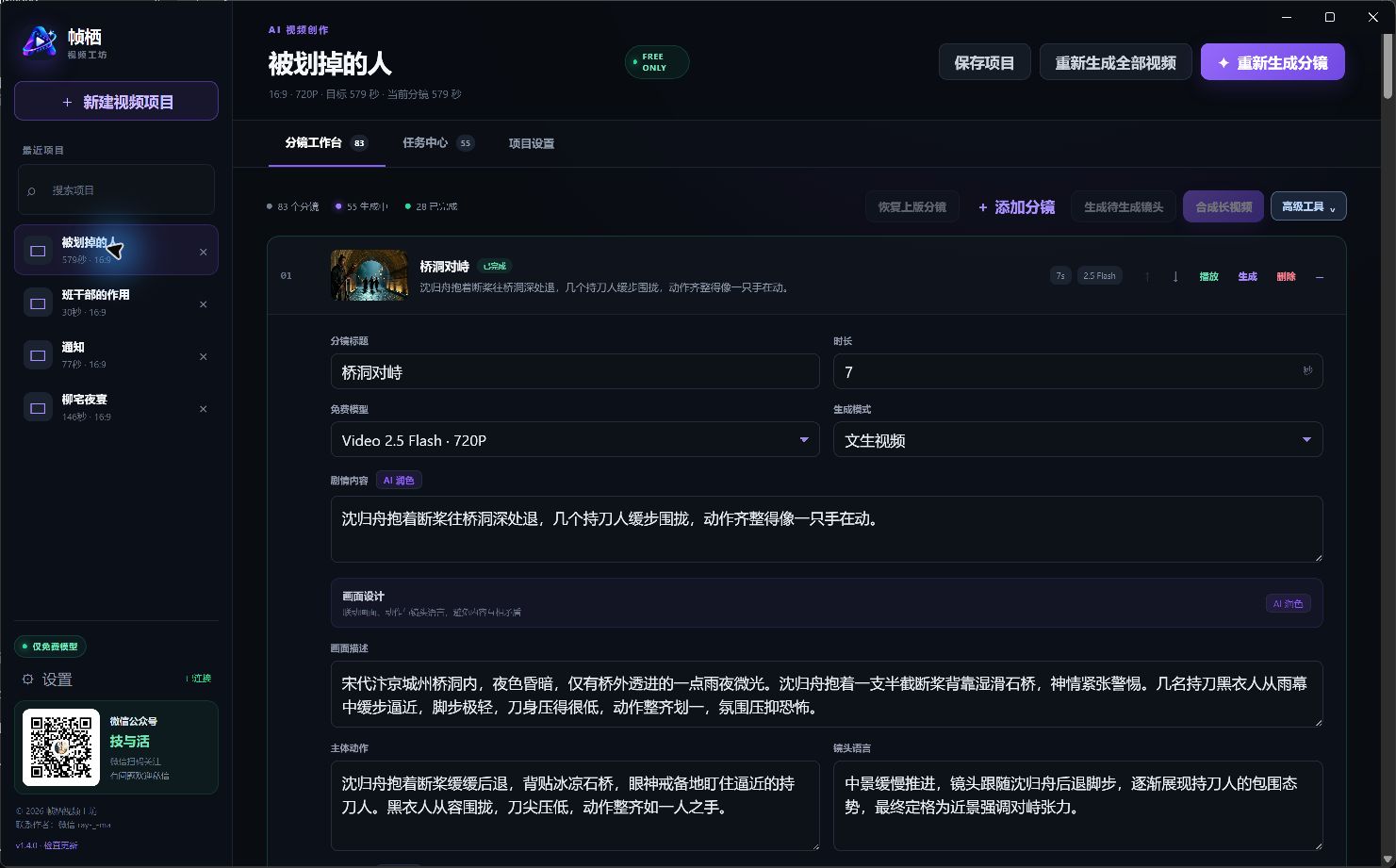Open the 生成模式 文生视频 dropdown
1396x868 pixels.
1077,440
